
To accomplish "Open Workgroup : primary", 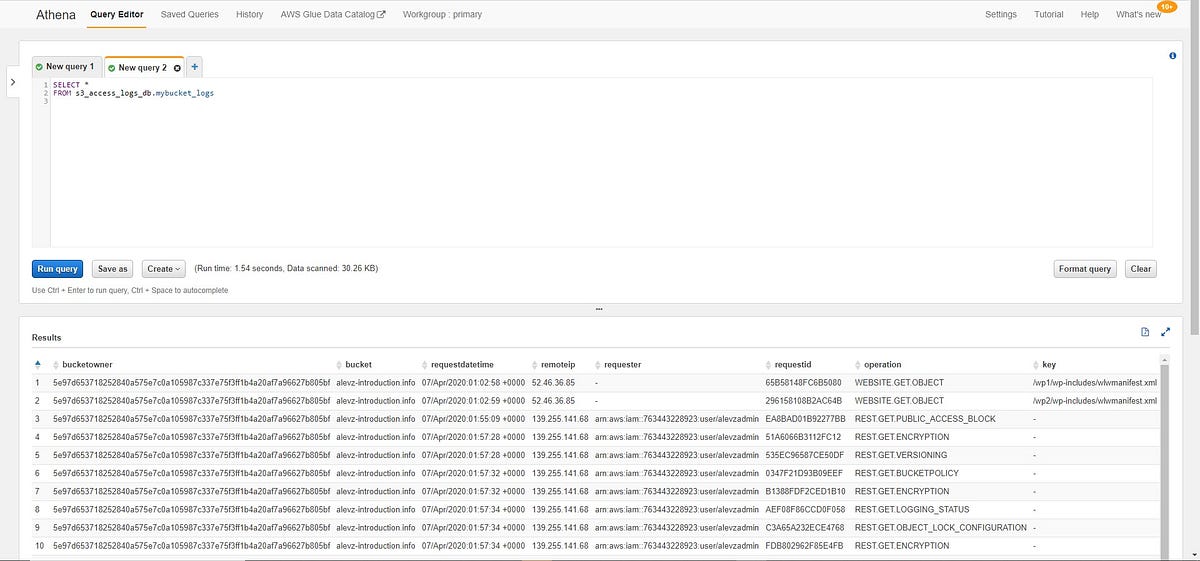I will point(440,15).
